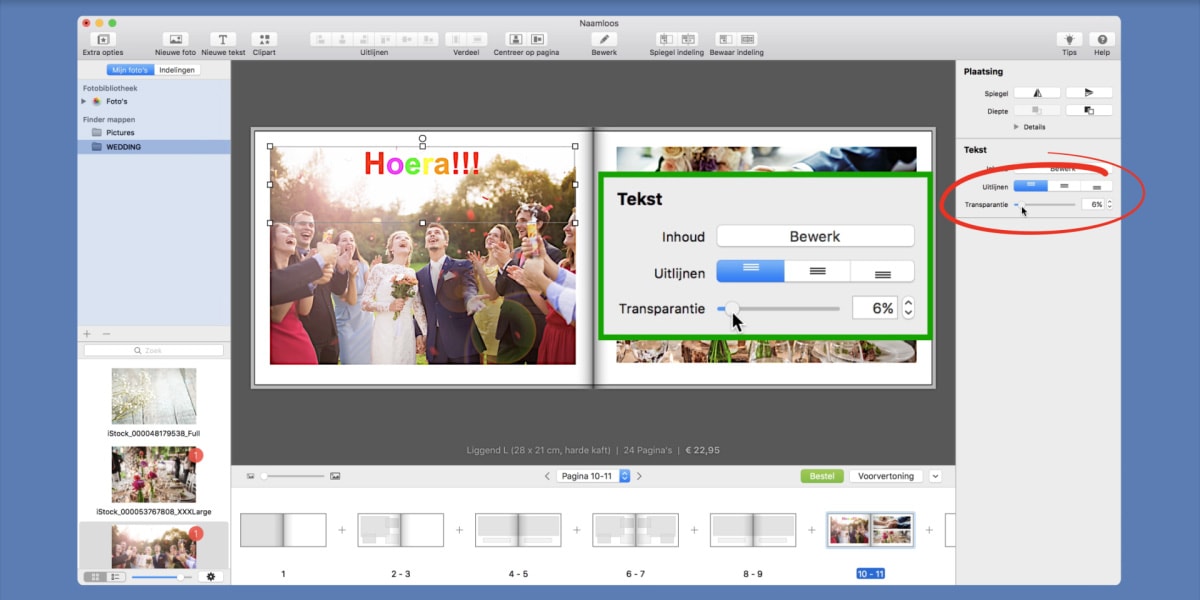Screen dimensions: 1200x600
Task: Open the Pagina 10-11 page dropdown
Action: [594, 476]
